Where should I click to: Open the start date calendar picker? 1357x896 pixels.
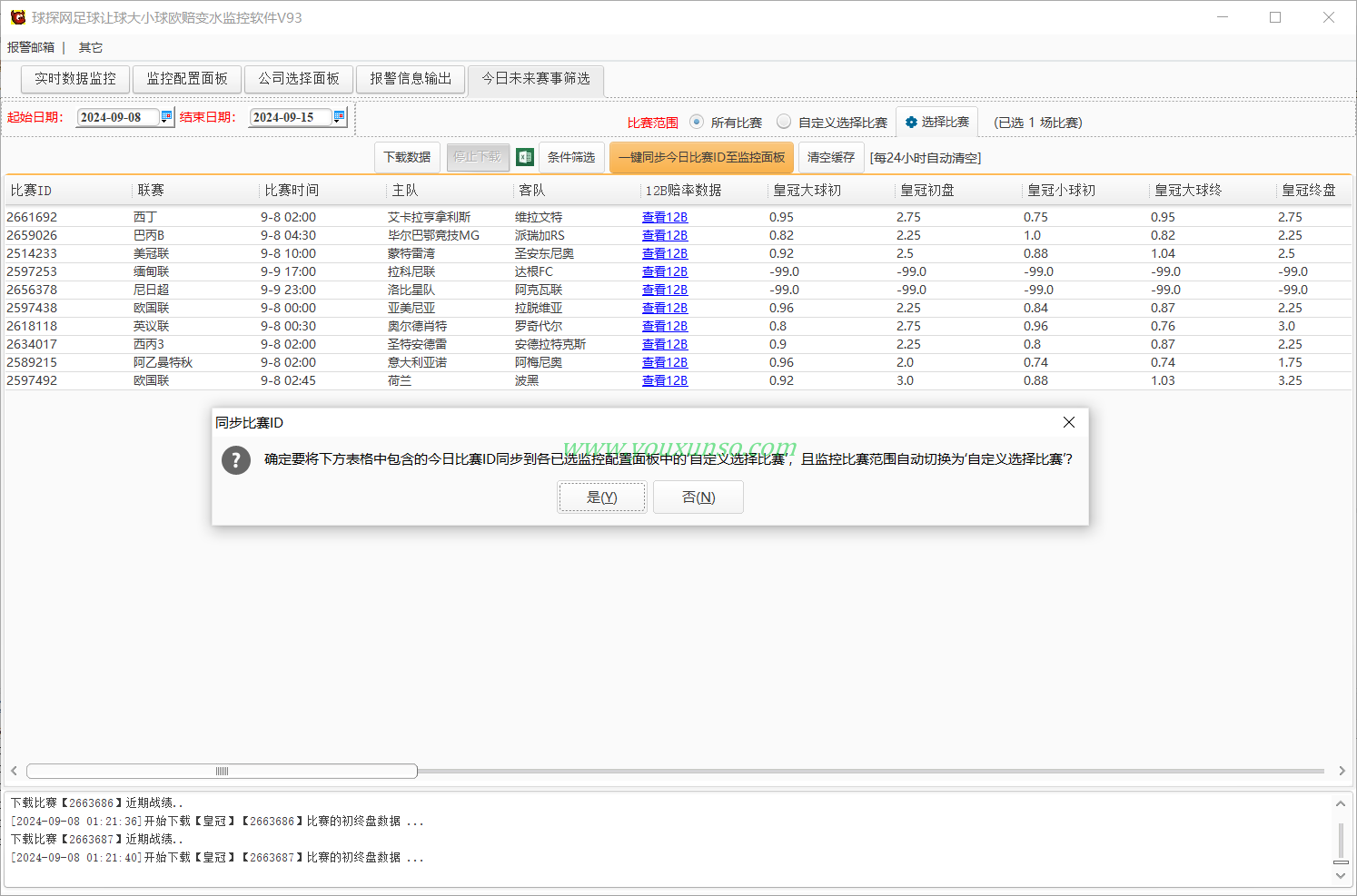click(166, 116)
